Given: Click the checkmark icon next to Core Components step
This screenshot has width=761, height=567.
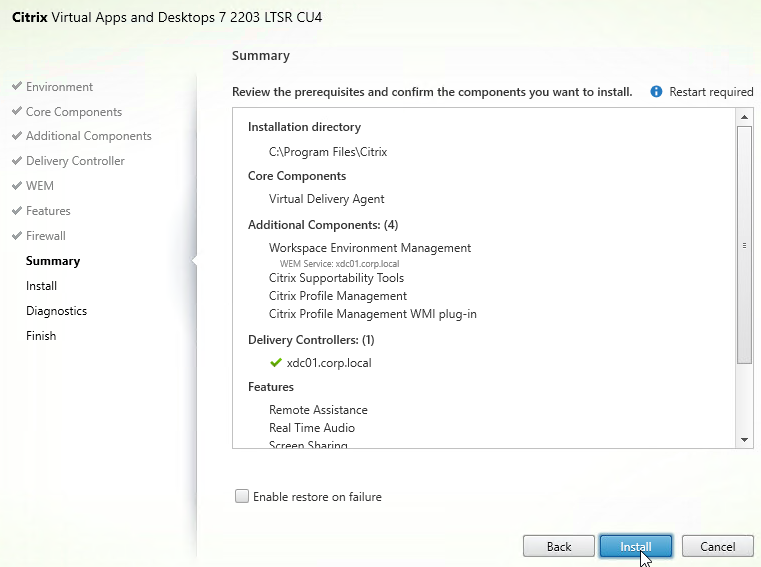Looking at the screenshot, I should pos(17,111).
